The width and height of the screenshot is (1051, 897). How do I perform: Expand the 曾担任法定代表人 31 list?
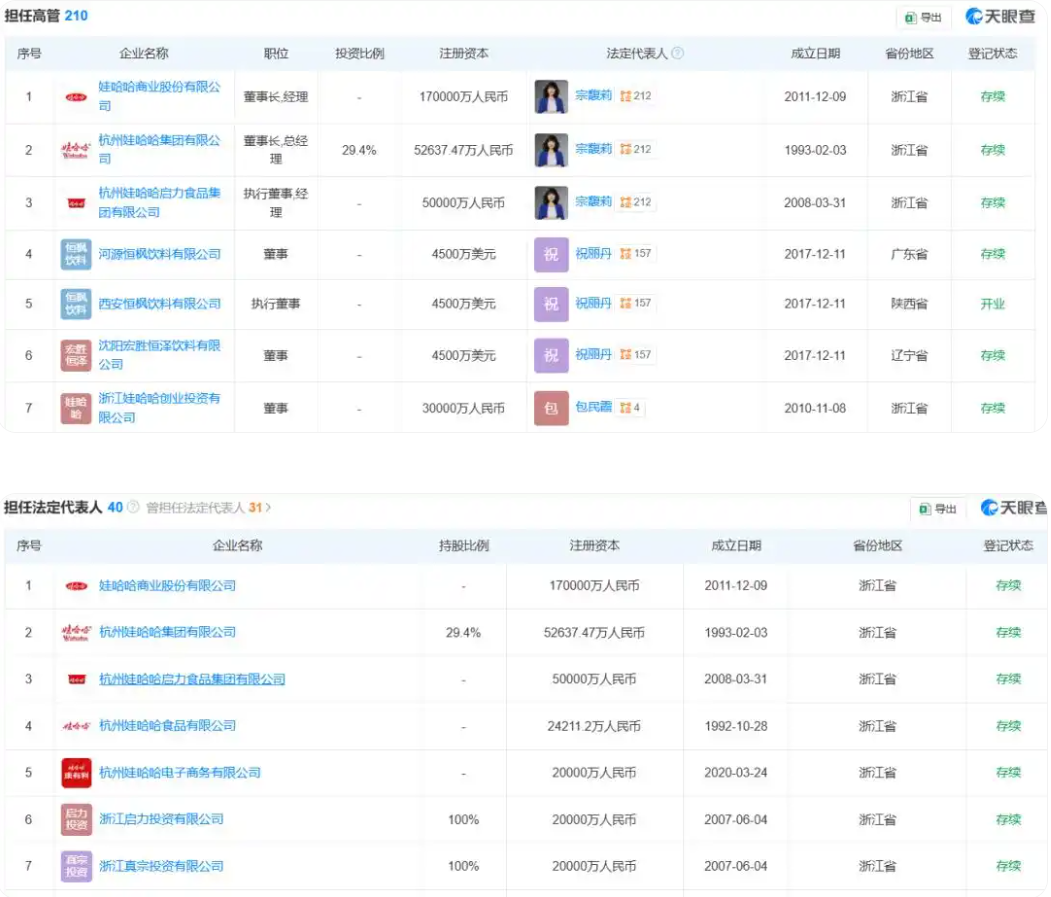point(208,507)
